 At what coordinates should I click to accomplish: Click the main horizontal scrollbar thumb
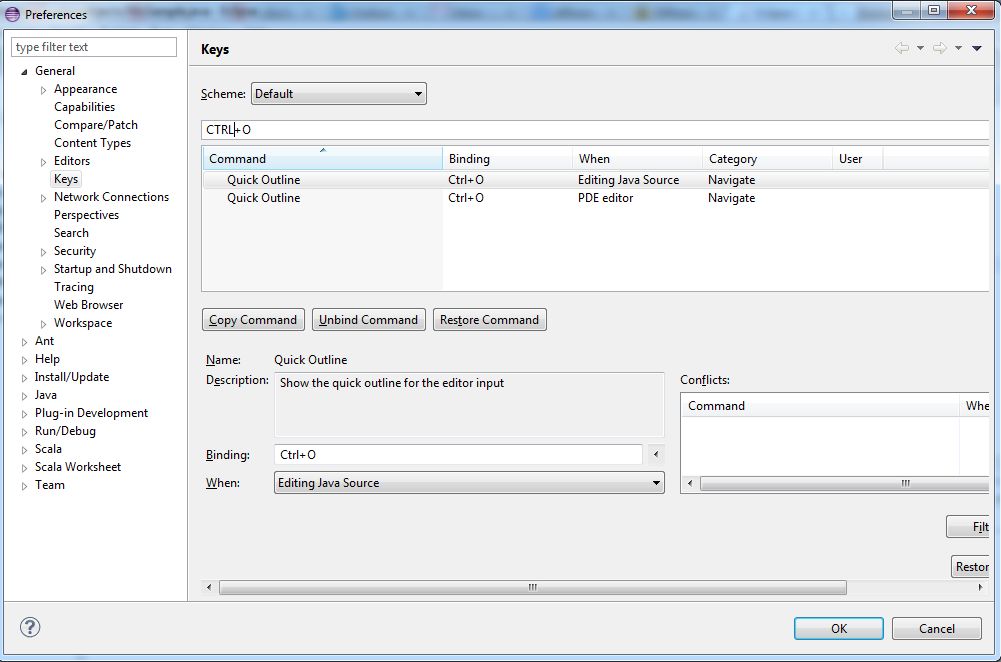pyautogui.click(x=533, y=587)
